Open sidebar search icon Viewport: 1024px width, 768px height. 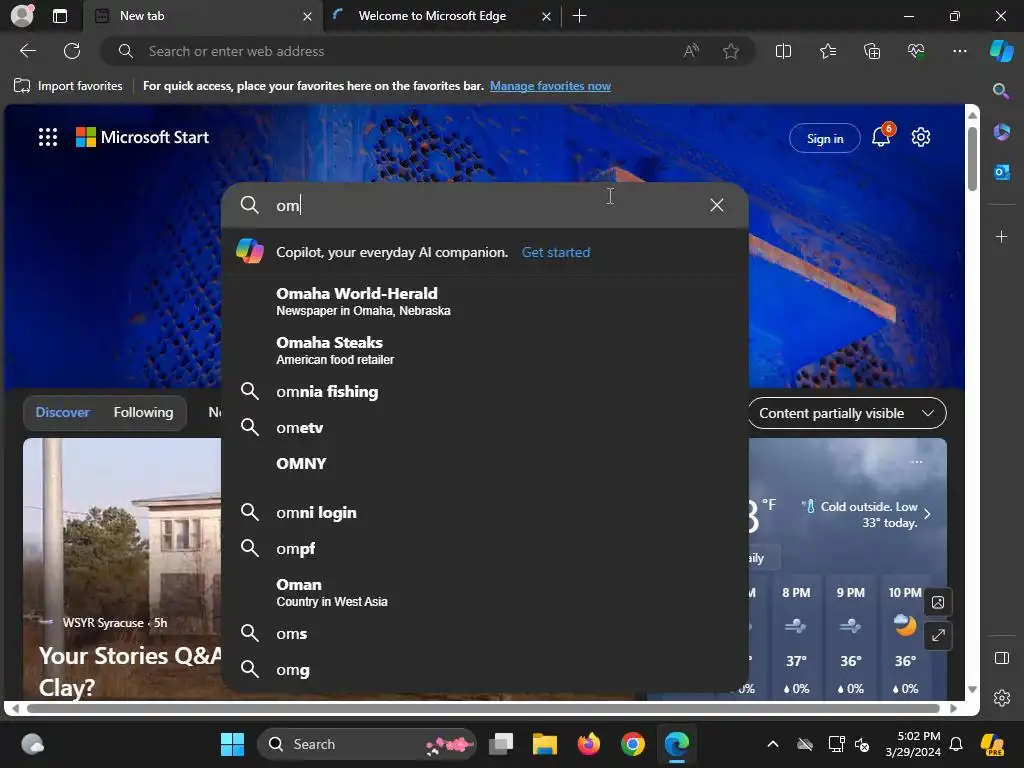[x=1001, y=91]
